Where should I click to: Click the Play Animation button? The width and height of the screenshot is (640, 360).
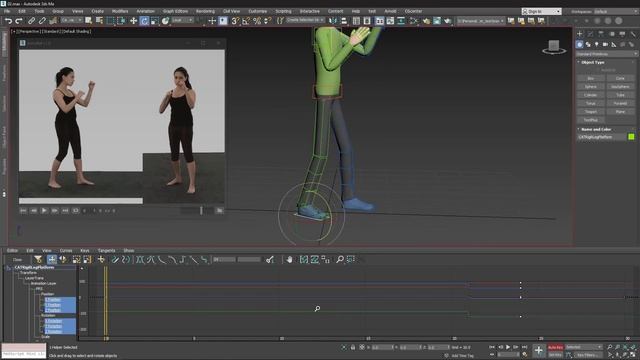pyautogui.click(x=508, y=347)
